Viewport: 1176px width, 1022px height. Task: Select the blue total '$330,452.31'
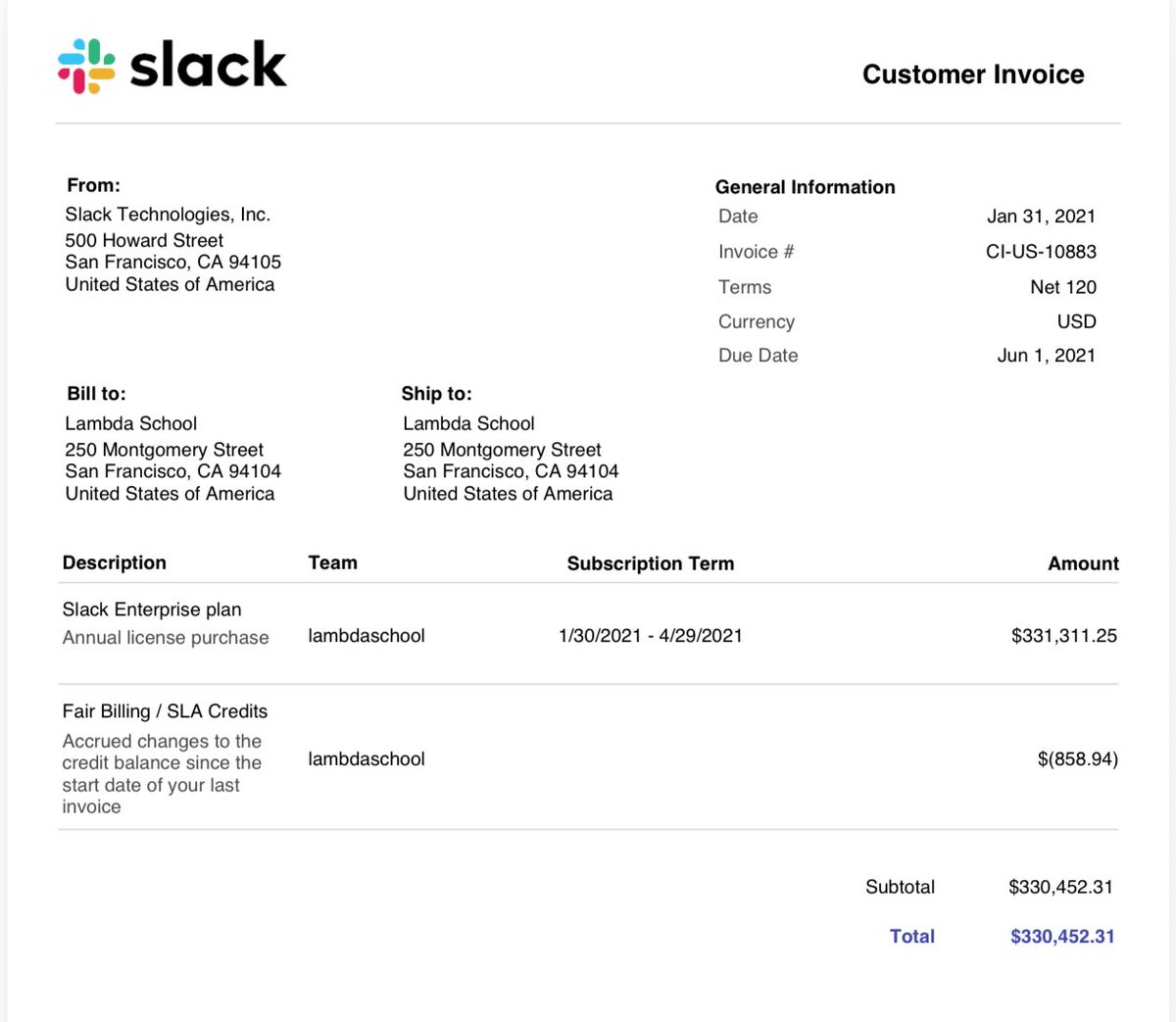(1062, 936)
